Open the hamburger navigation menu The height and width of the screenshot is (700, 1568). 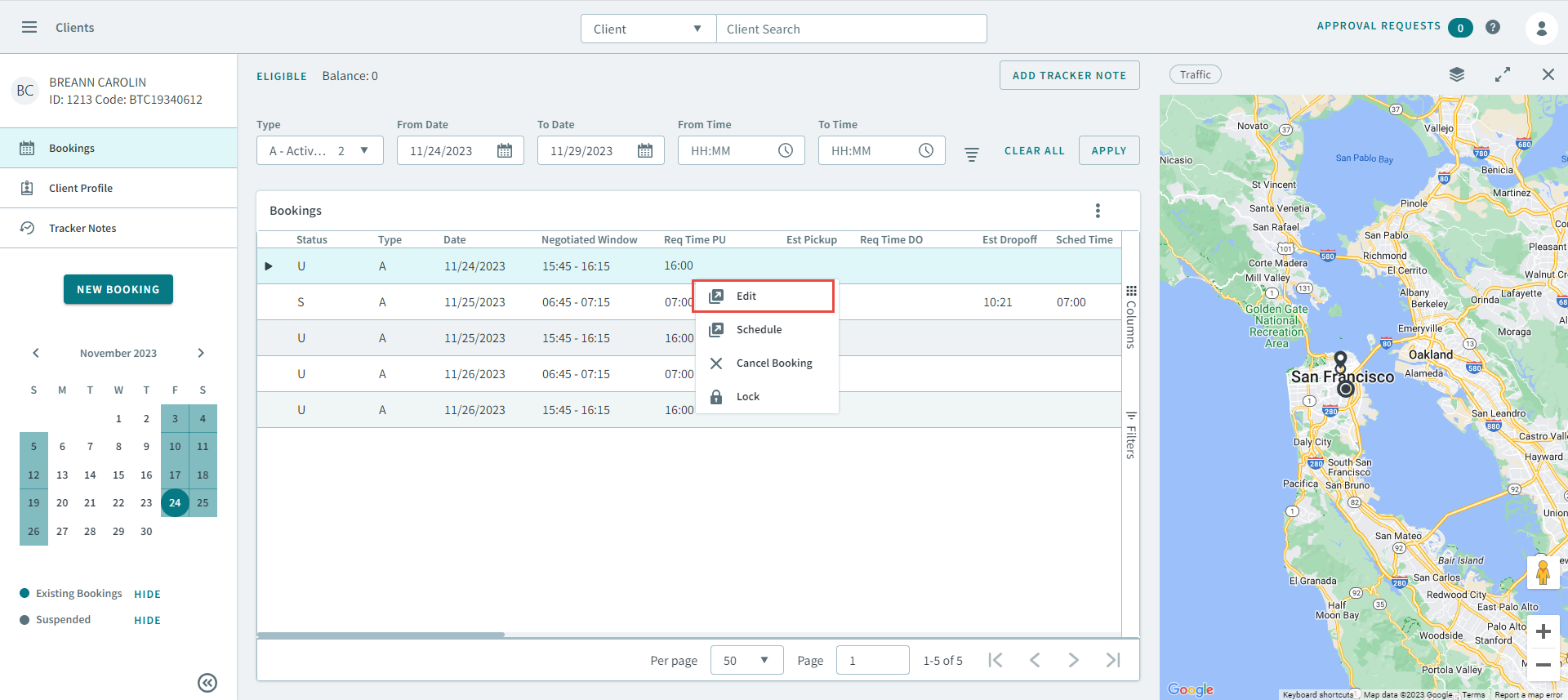coord(29,27)
